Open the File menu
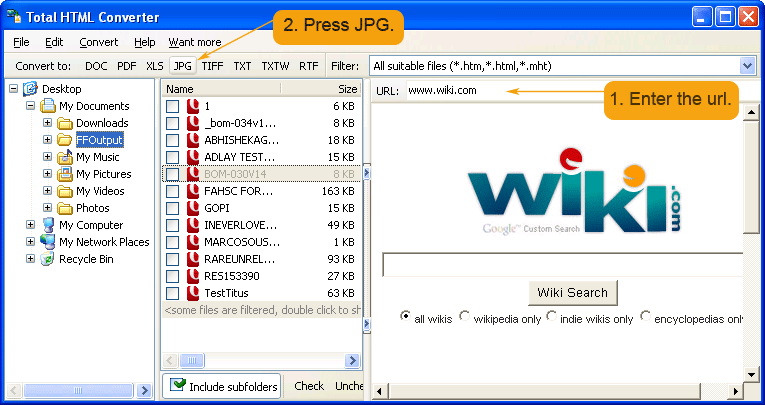The width and height of the screenshot is (765, 405). 21,42
